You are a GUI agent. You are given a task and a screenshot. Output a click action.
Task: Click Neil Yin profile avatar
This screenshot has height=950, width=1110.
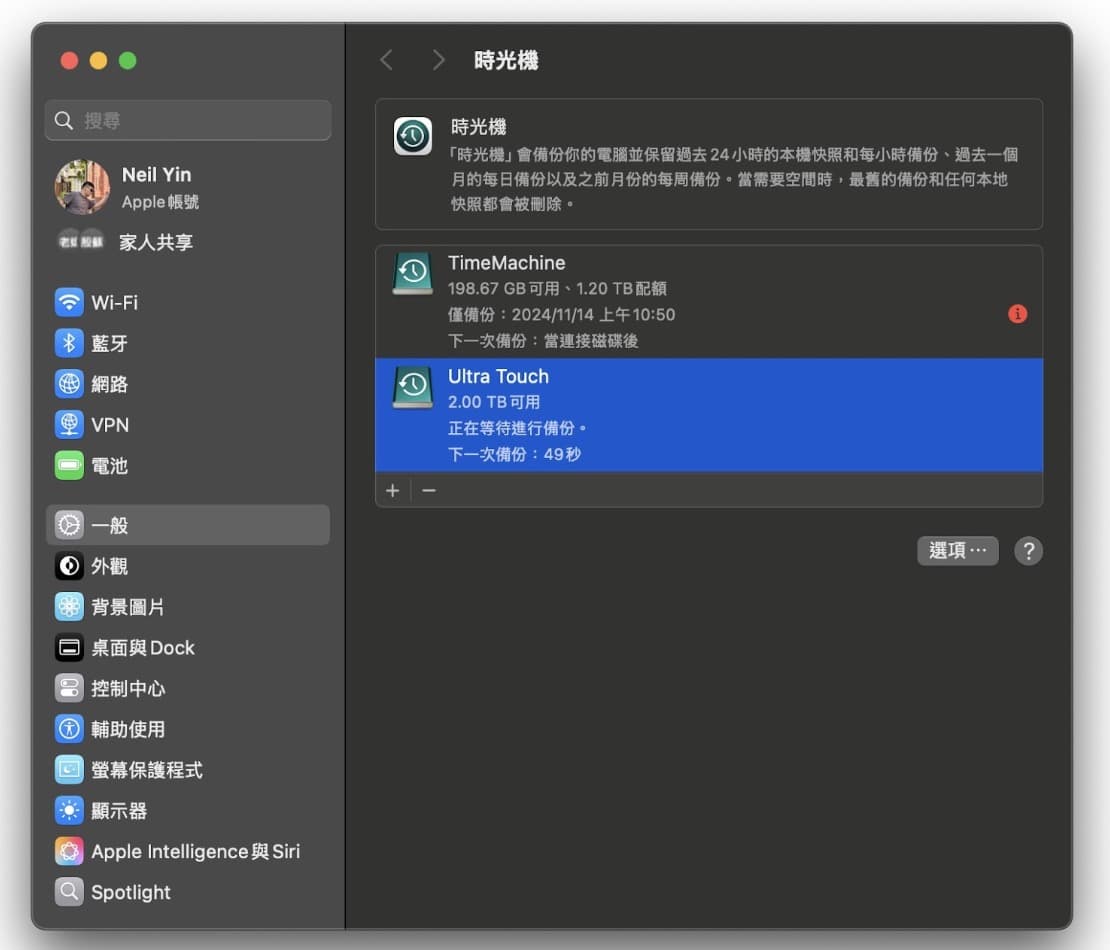[x=82, y=187]
